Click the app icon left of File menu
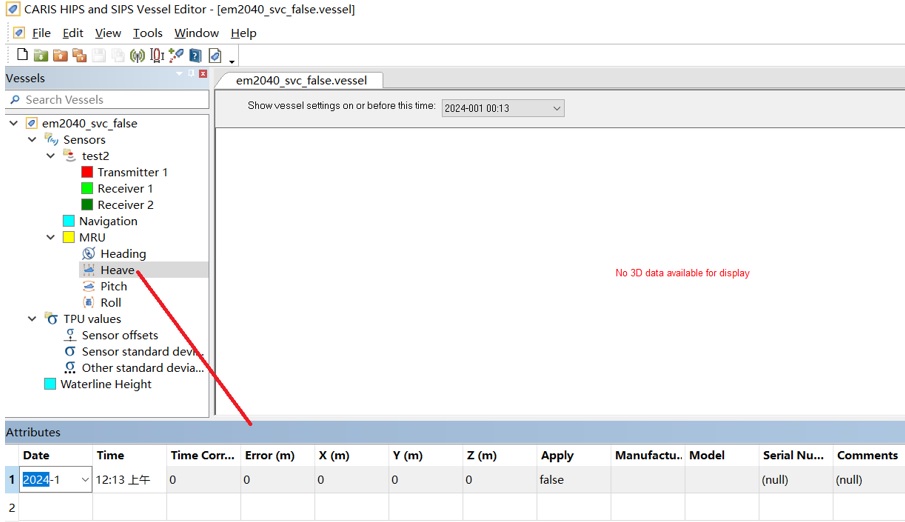 [x=19, y=33]
